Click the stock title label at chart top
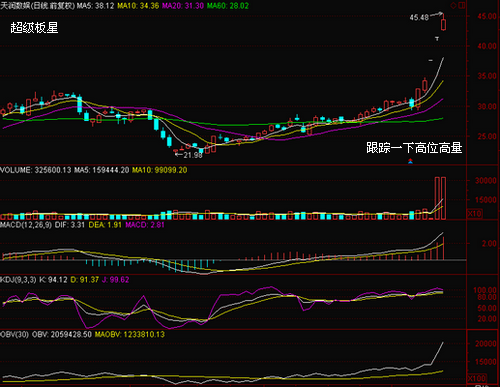This screenshot has height=387, width=500. 37,6
